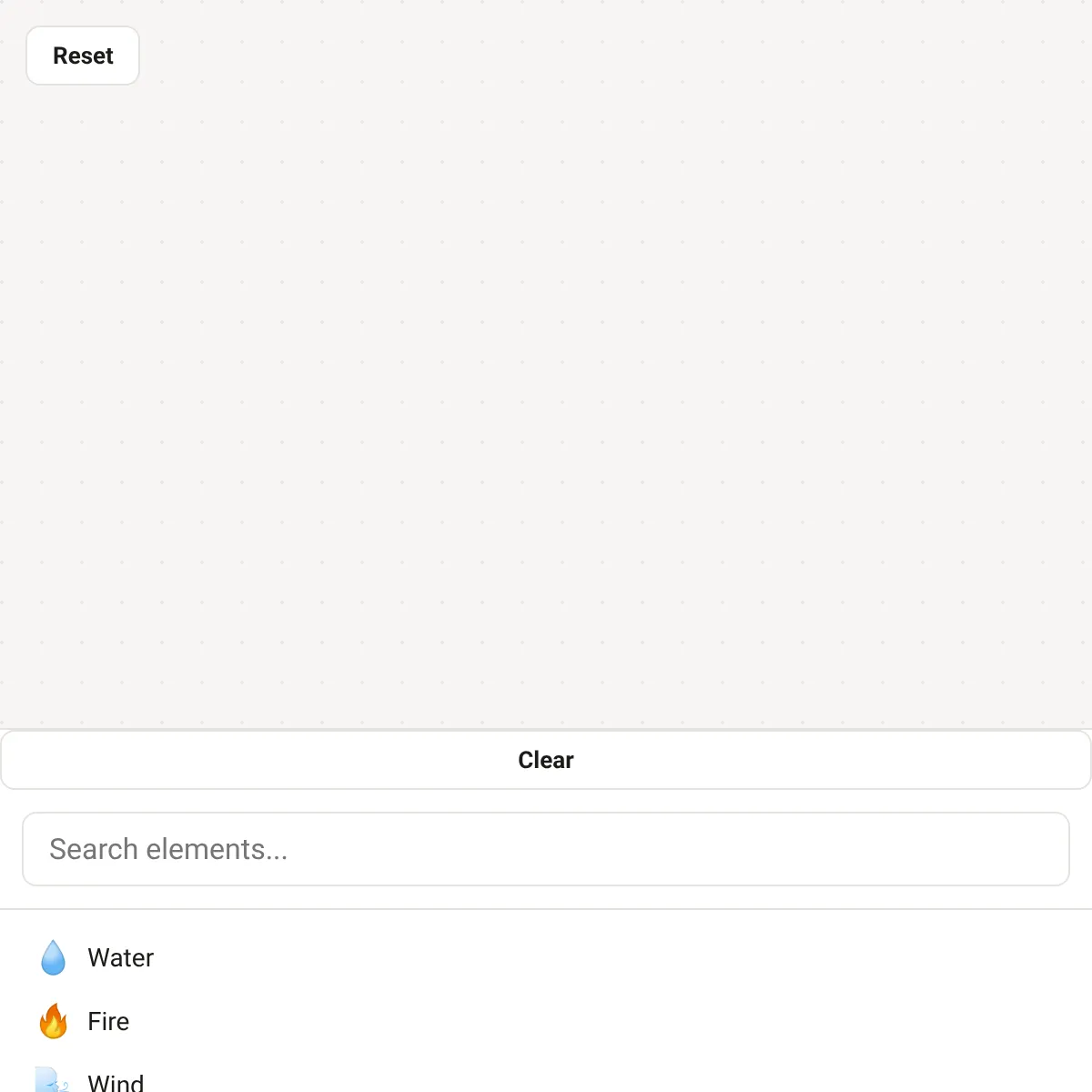1092x1092 pixels.
Task: Tap the flame emoji beside Fire
Action: pyautogui.click(x=54, y=1021)
